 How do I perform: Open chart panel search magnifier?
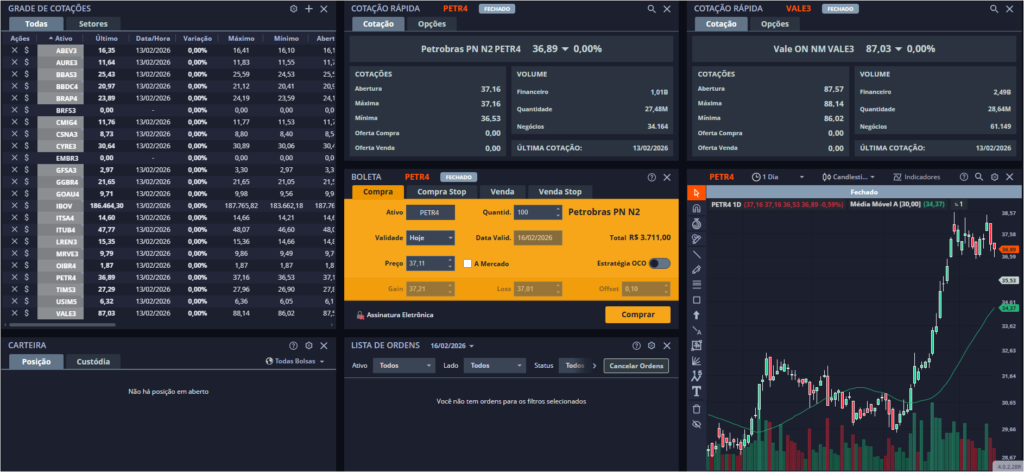[x=979, y=177]
